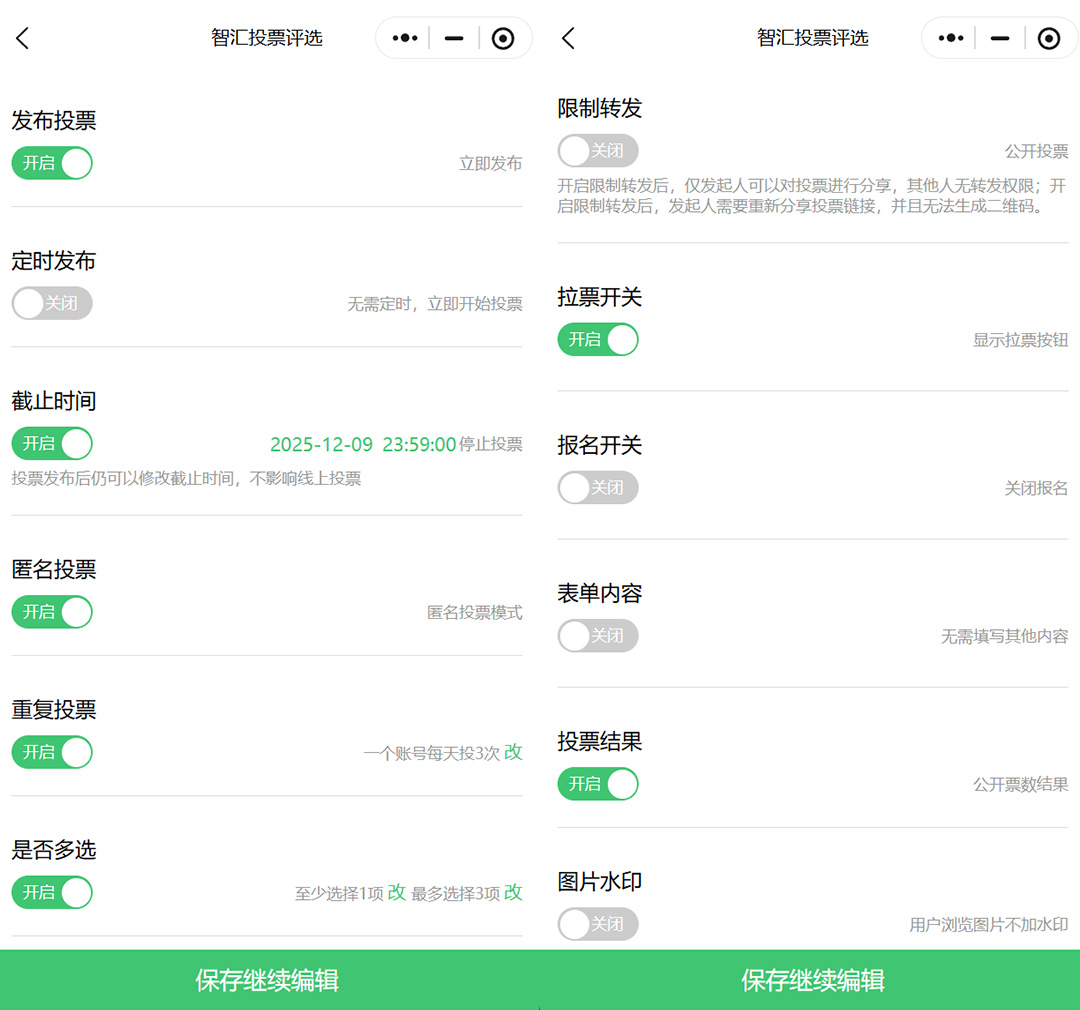Enable the 限制转发 toggle
The height and width of the screenshot is (1010, 1080).
click(x=597, y=151)
